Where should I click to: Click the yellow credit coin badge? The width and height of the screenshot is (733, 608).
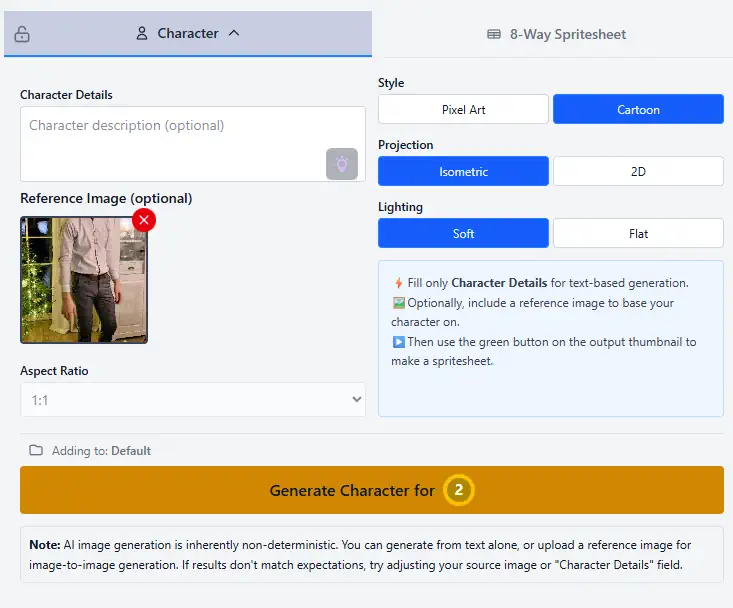click(x=459, y=490)
